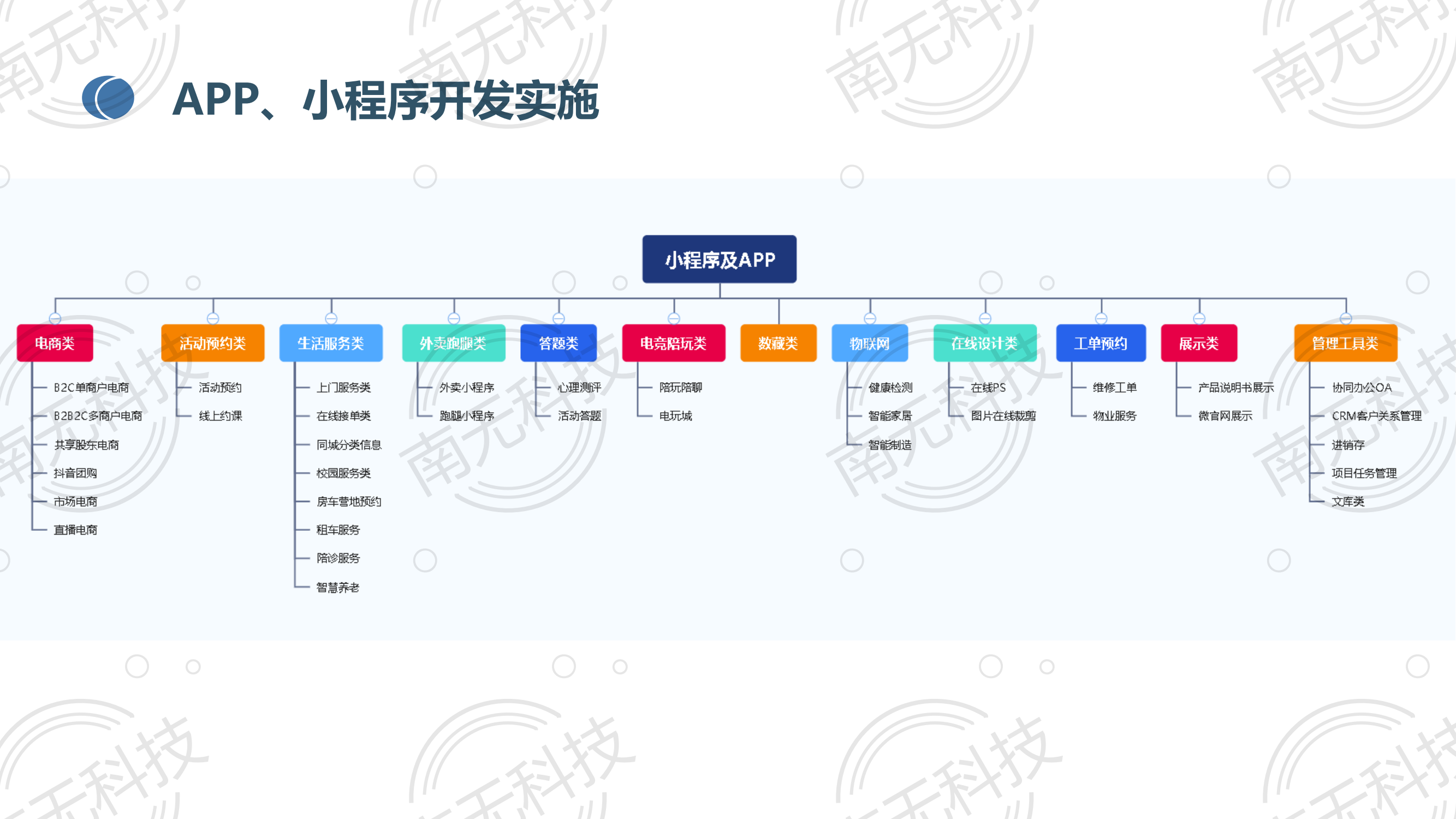Select the blue 生活服务类 node

coord(331,343)
